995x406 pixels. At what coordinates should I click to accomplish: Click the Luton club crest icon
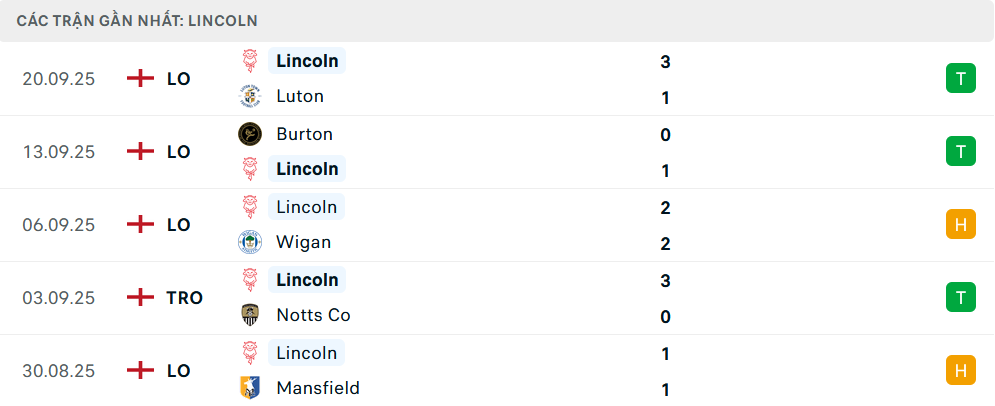250,96
